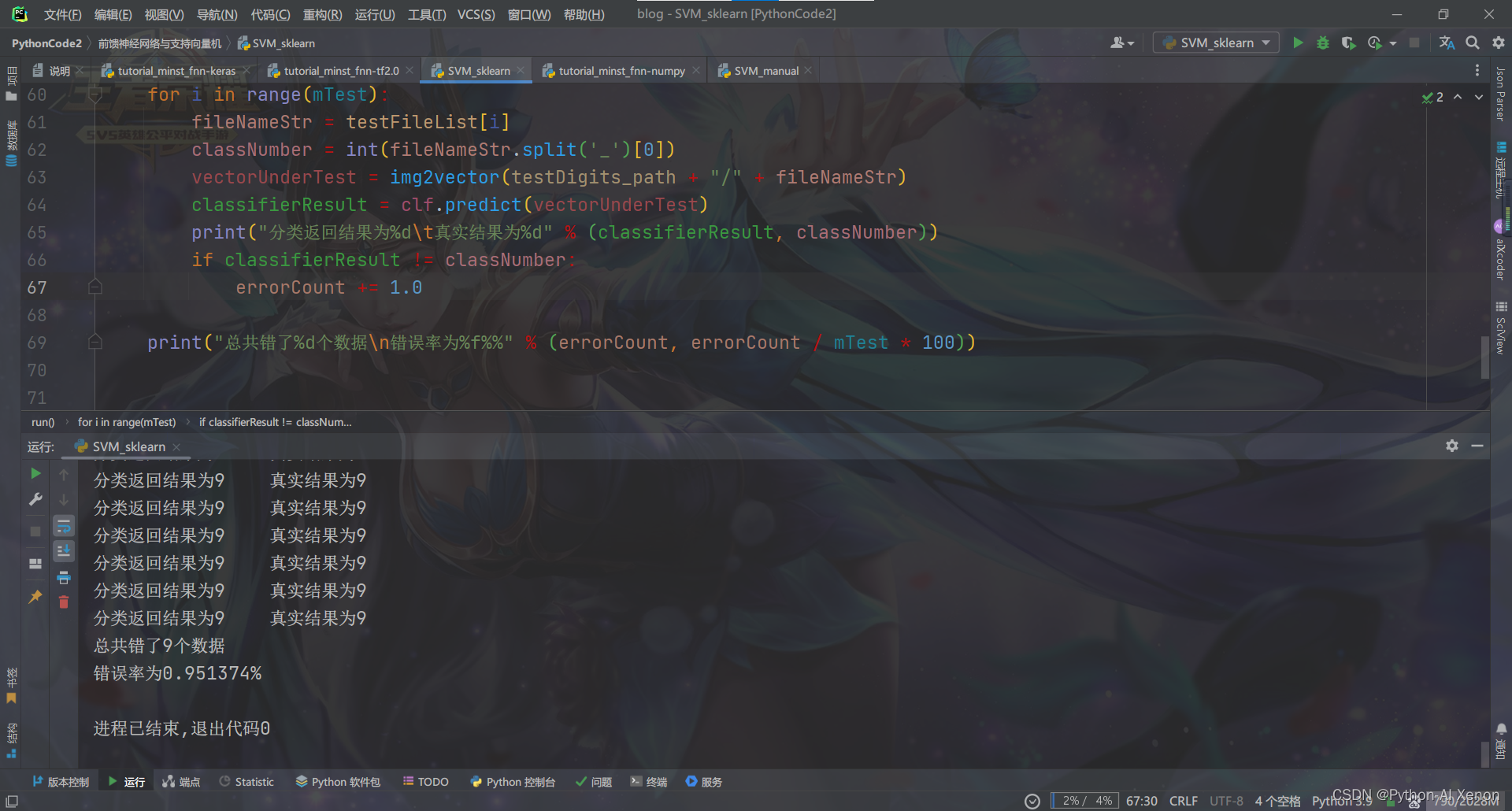Image resolution: width=1512 pixels, height=811 pixels.
Task: Click the profiler run icon with clock
Action: [1375, 43]
